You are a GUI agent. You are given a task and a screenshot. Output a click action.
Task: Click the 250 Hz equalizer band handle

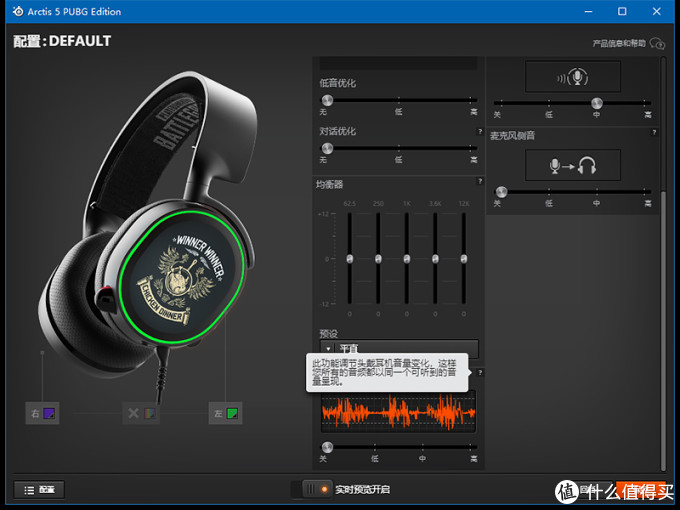(x=378, y=259)
